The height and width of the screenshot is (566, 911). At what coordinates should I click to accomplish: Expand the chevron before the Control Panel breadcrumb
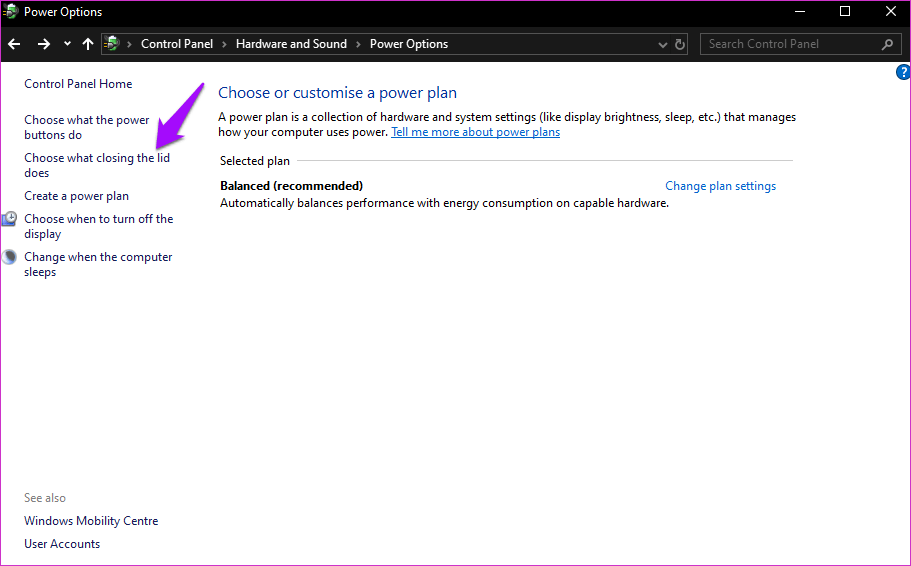(x=129, y=44)
